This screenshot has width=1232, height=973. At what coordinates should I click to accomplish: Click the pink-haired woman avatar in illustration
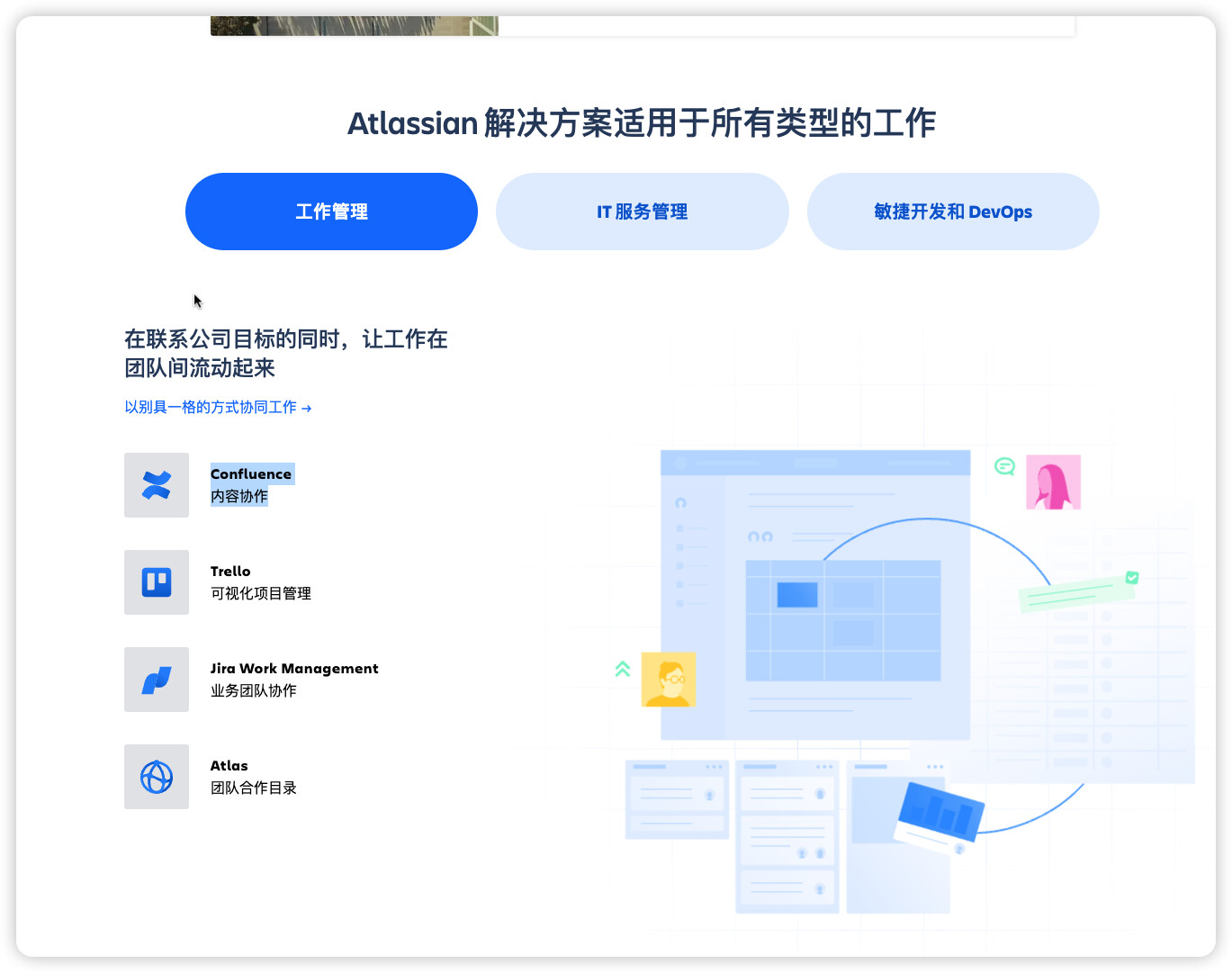(1053, 482)
